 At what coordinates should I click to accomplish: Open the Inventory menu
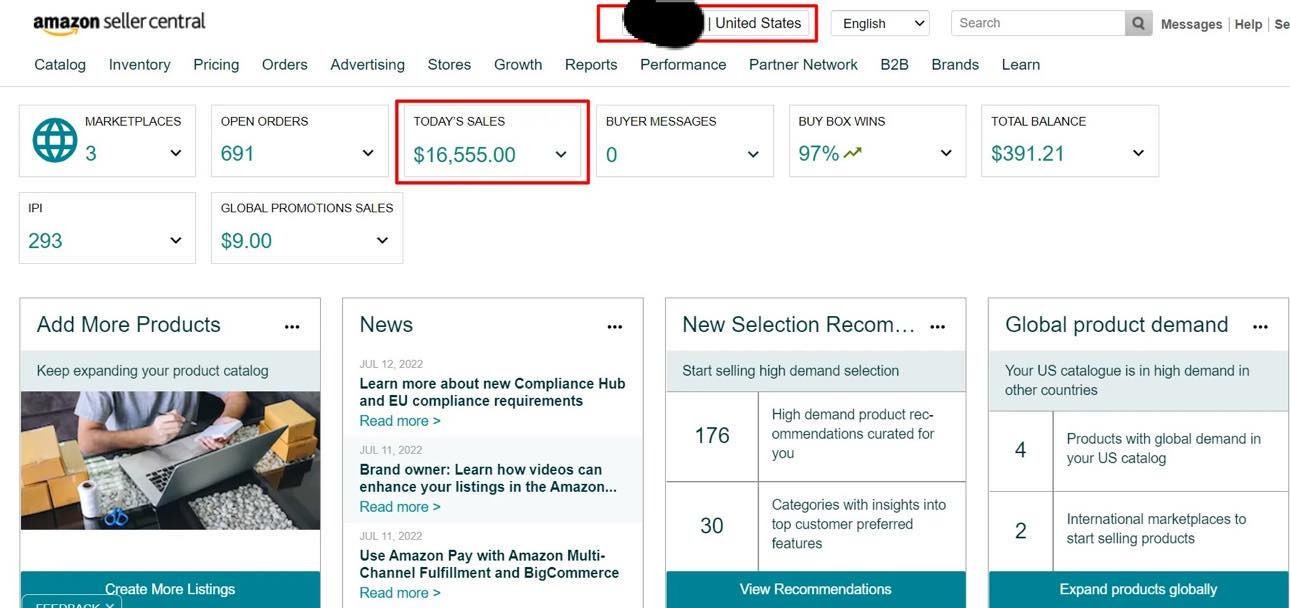tap(139, 64)
